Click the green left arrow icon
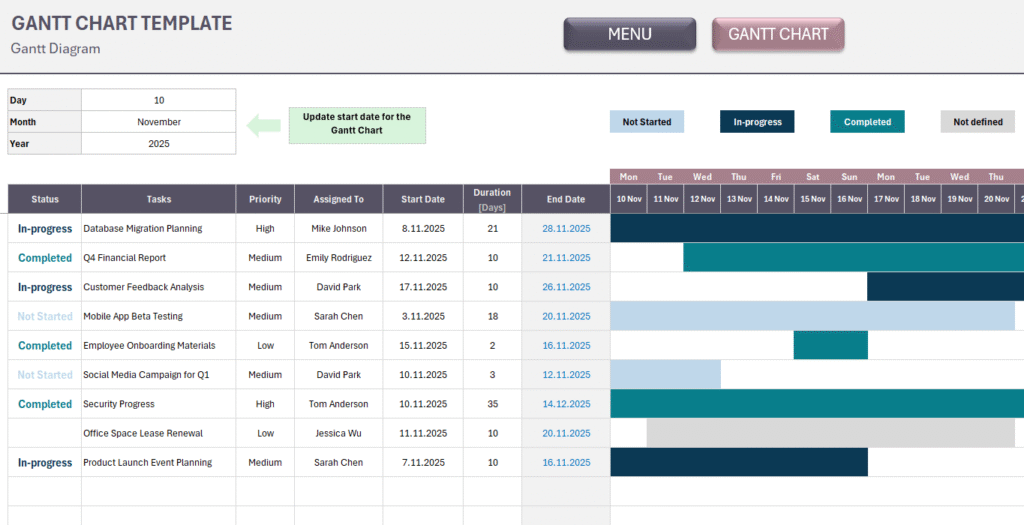 (x=263, y=125)
